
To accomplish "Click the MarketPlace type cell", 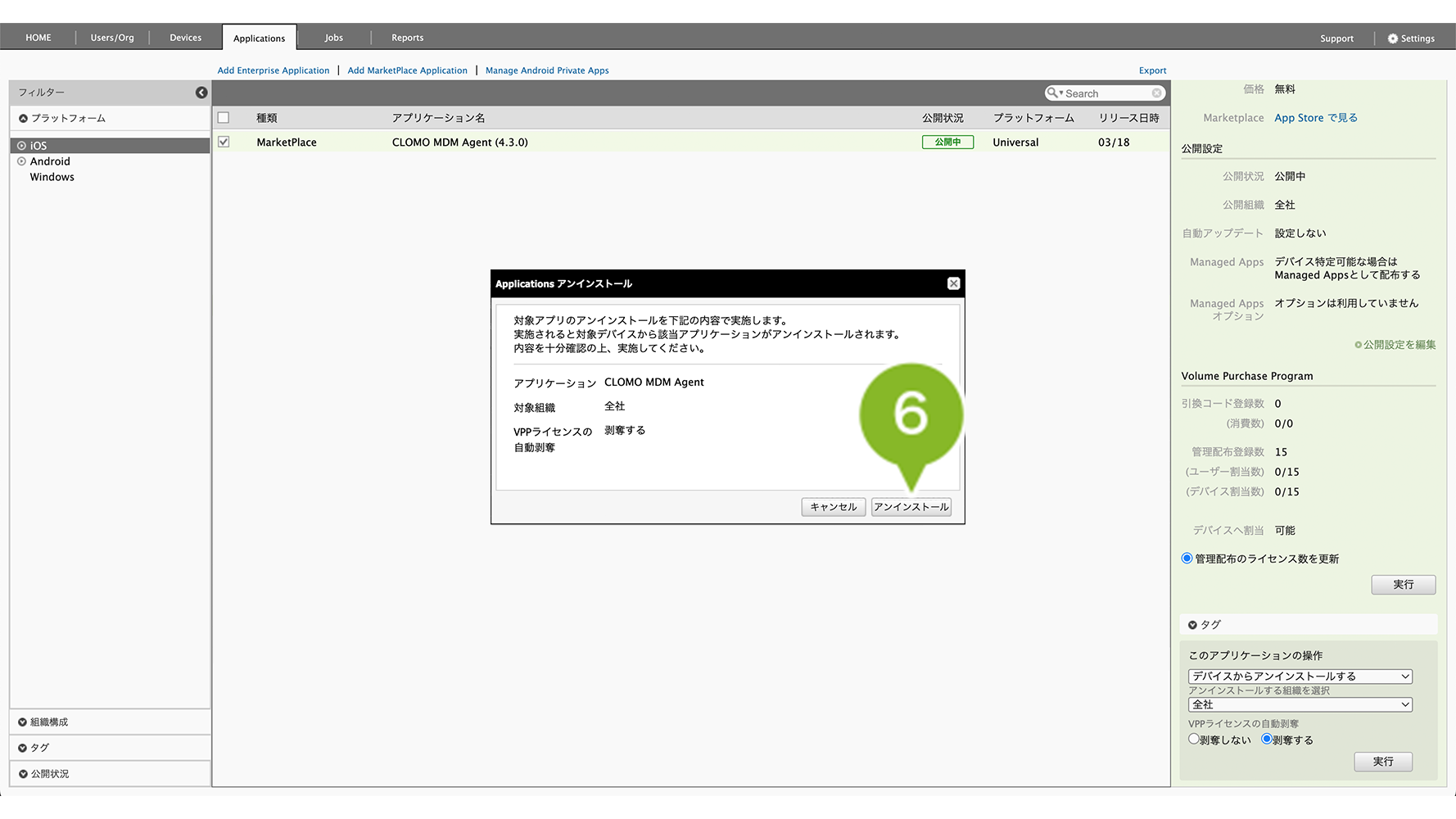I will tap(287, 142).
